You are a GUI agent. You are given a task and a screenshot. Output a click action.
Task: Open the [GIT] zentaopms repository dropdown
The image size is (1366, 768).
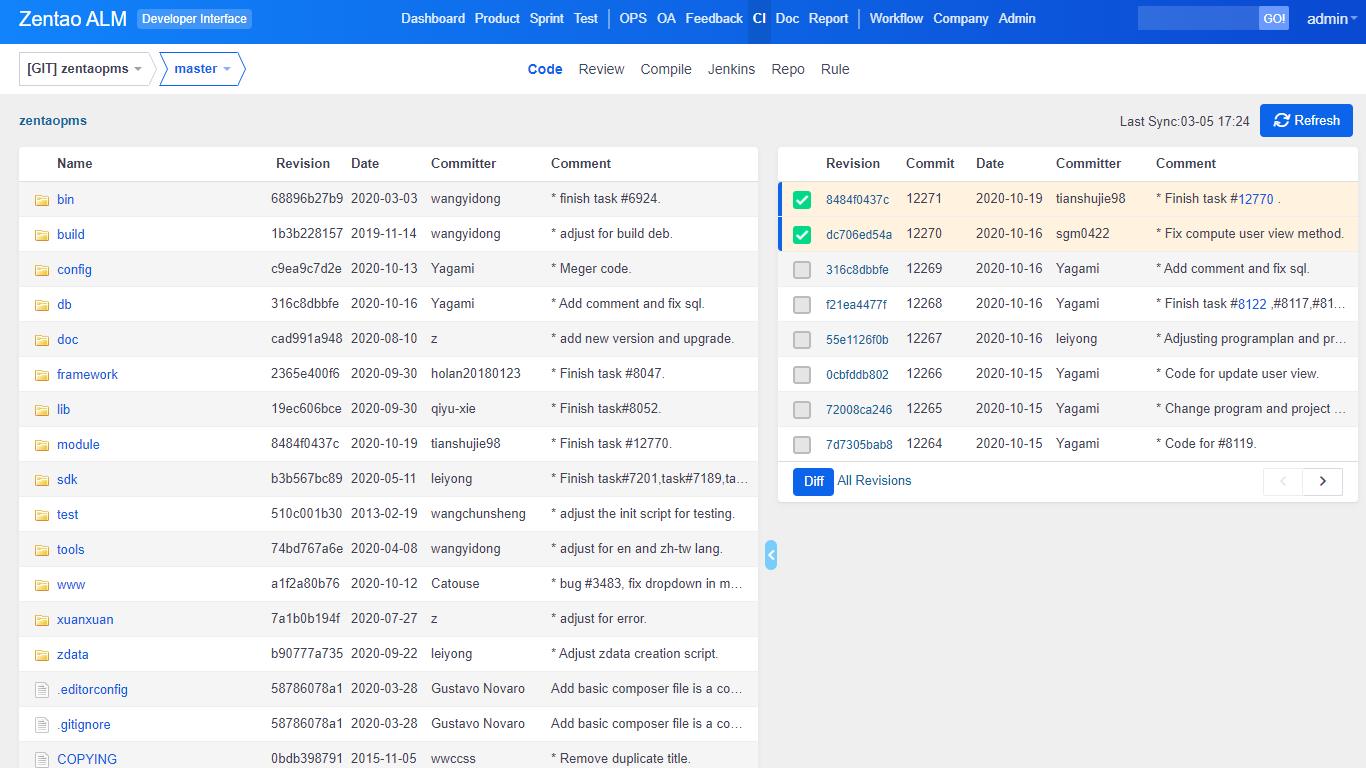click(x=86, y=69)
